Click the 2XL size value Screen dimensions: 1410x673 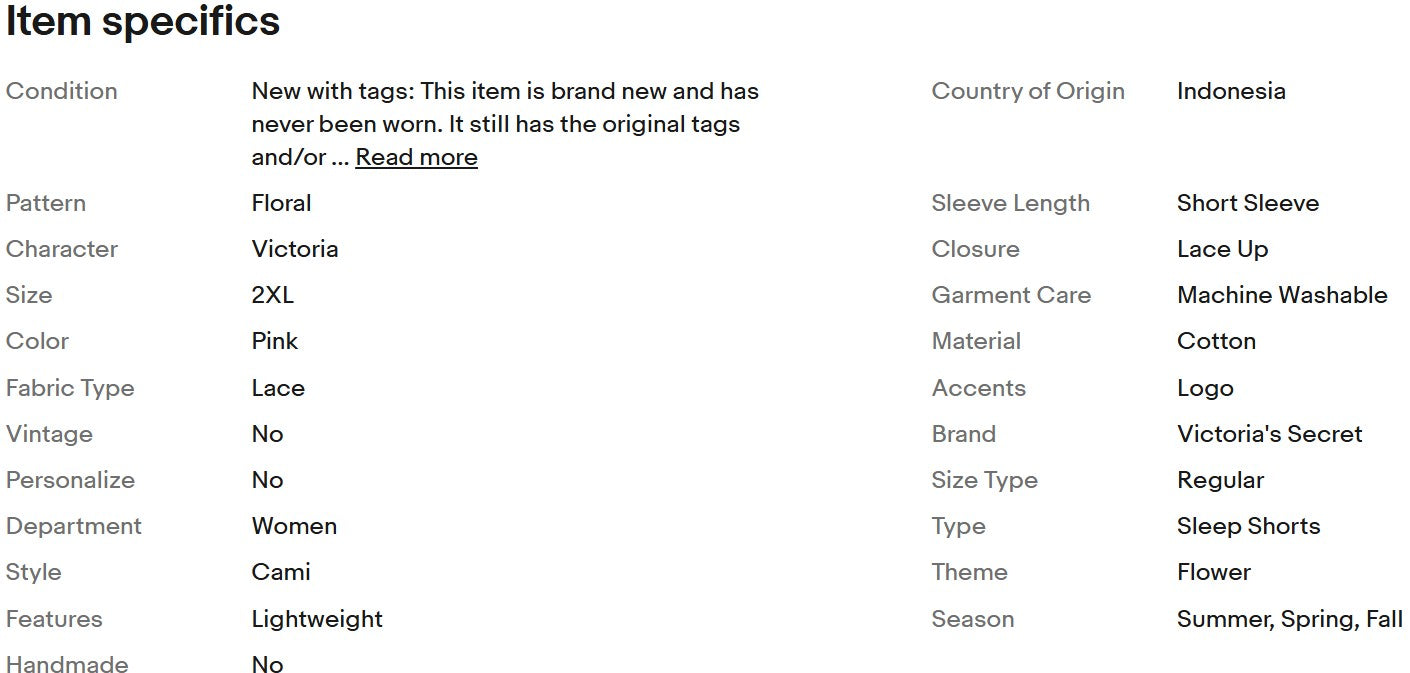272,295
